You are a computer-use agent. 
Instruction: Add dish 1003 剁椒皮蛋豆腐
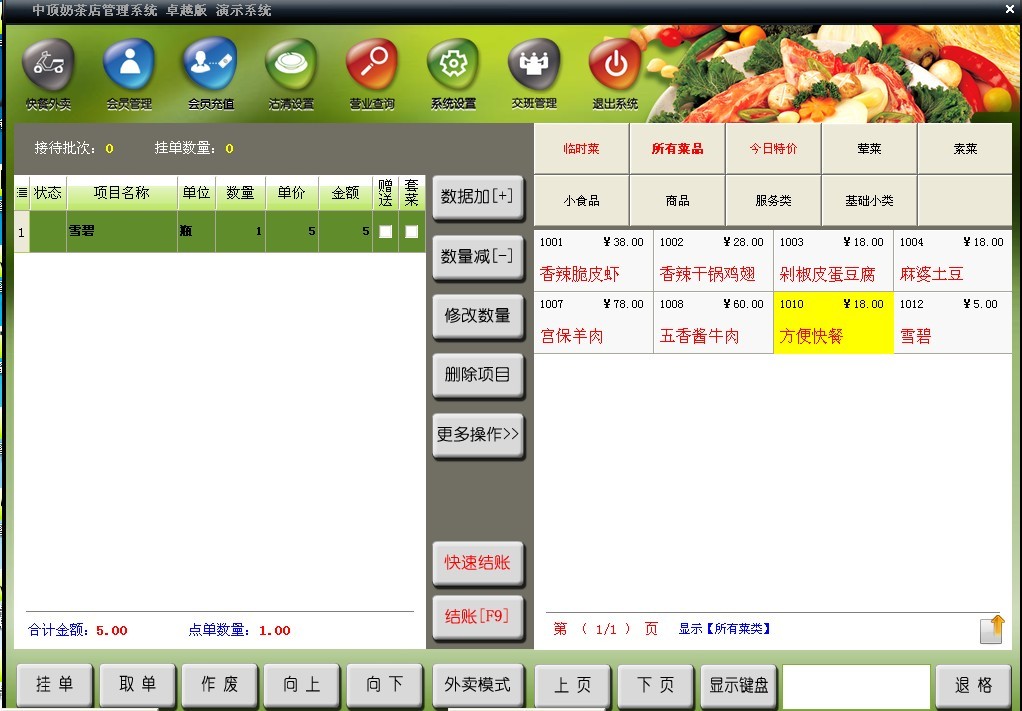coord(833,260)
